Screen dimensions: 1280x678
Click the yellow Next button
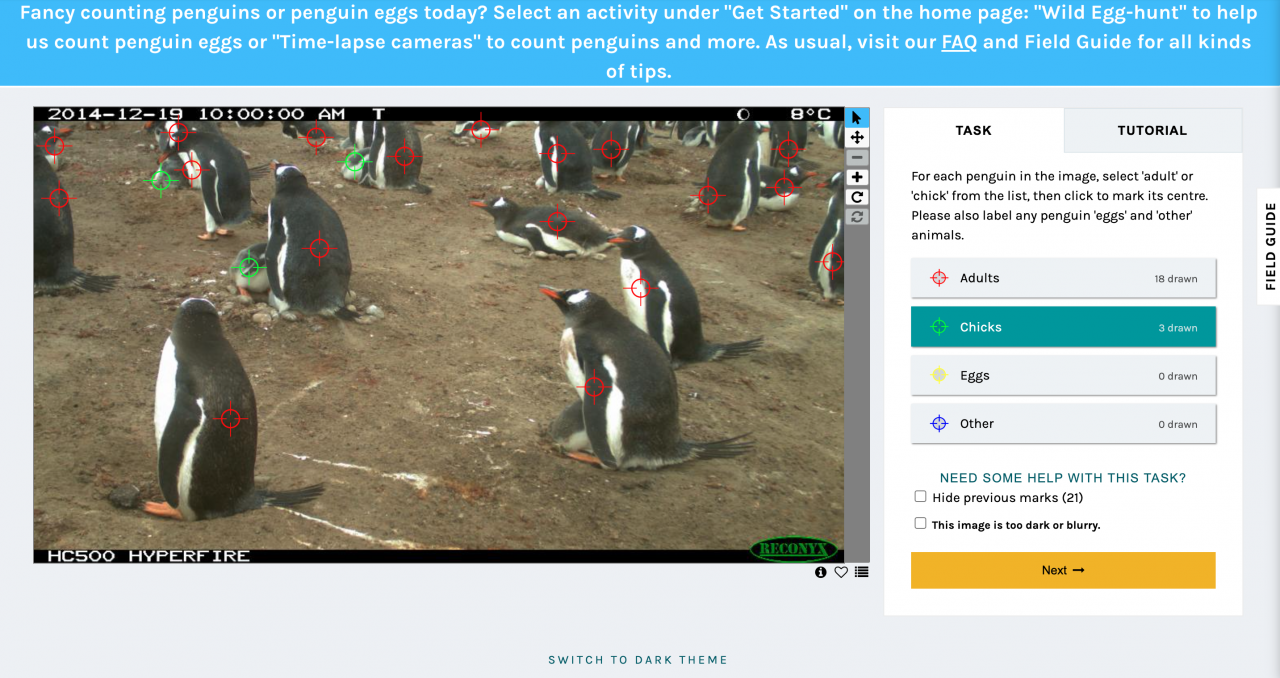[x=1063, y=570]
